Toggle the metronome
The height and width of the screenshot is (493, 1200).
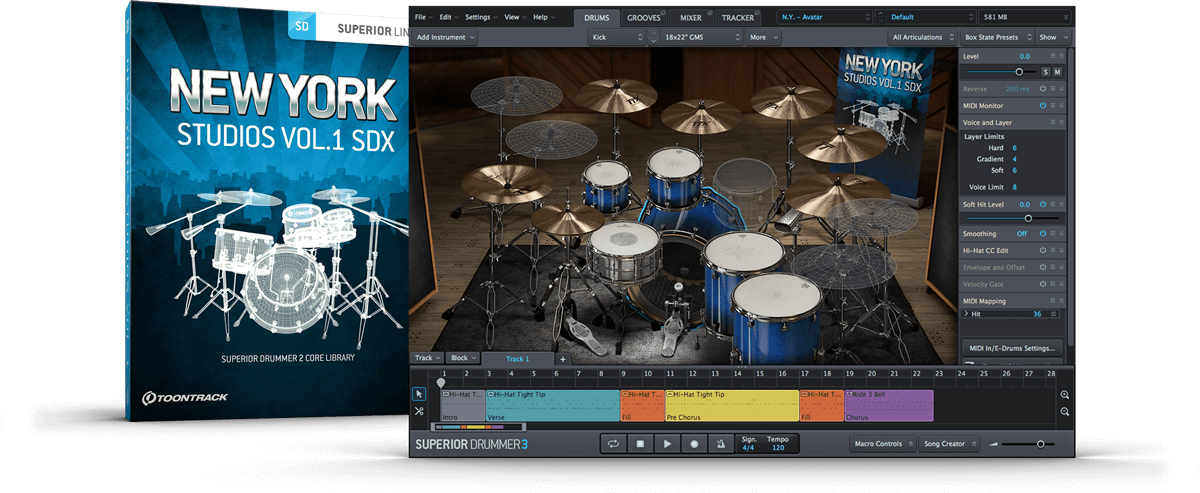[x=721, y=444]
